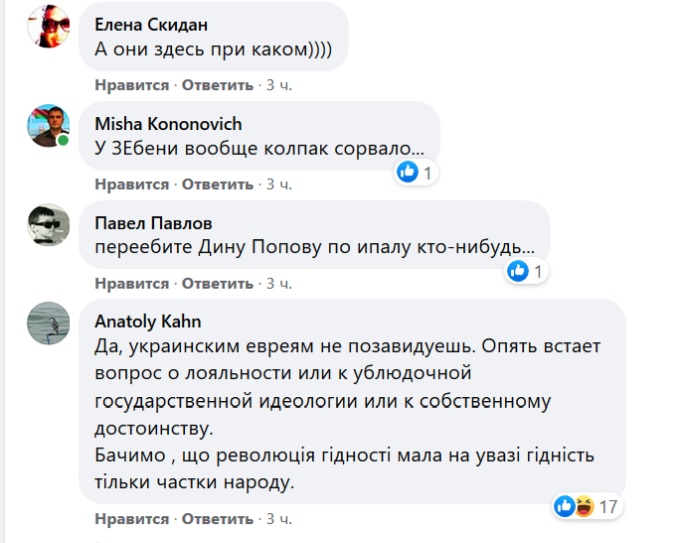Open Misha Kononovich profile name link
Viewport: 680px width, 543px height.
pyautogui.click(x=168, y=125)
